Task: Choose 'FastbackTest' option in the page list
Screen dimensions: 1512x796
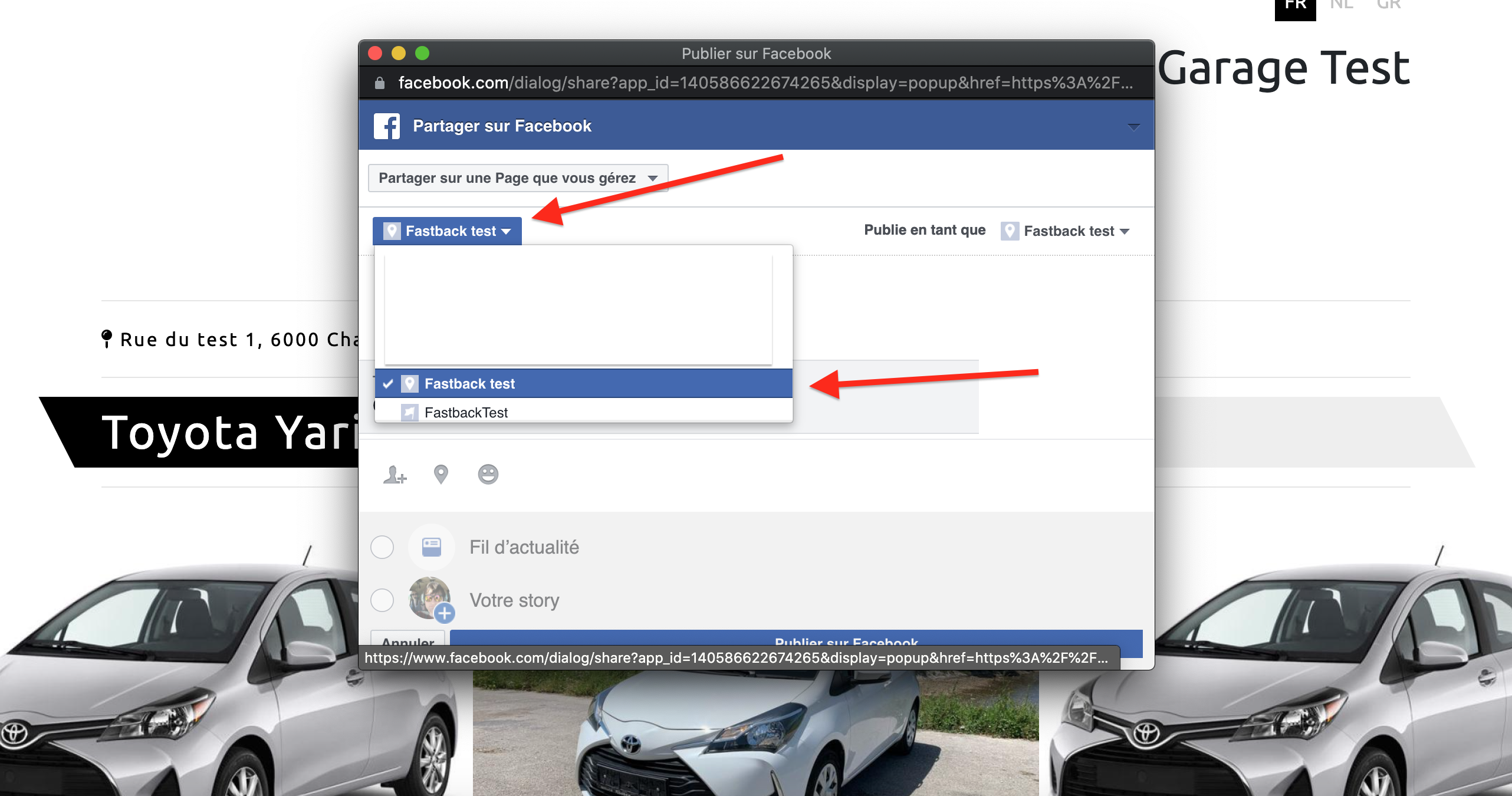Action: [583, 411]
